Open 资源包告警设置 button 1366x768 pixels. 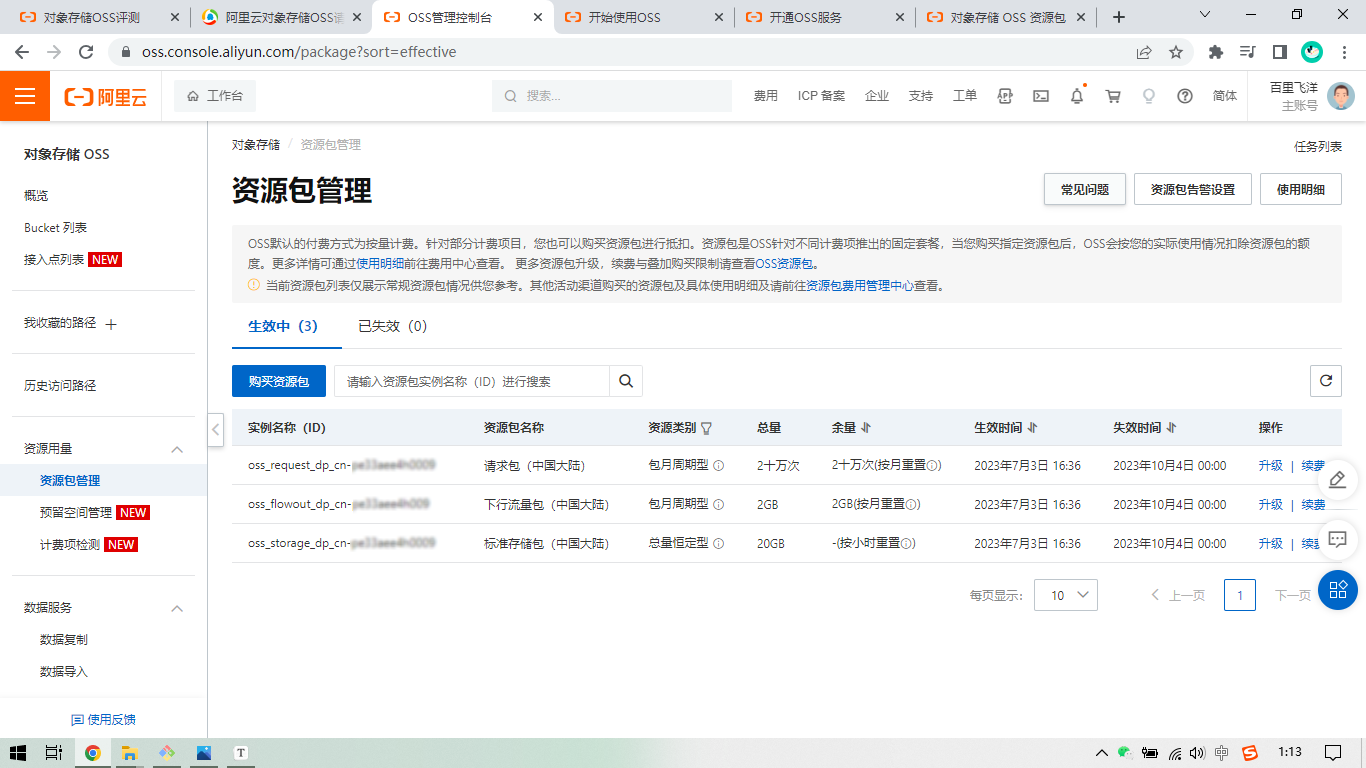tap(1192, 189)
